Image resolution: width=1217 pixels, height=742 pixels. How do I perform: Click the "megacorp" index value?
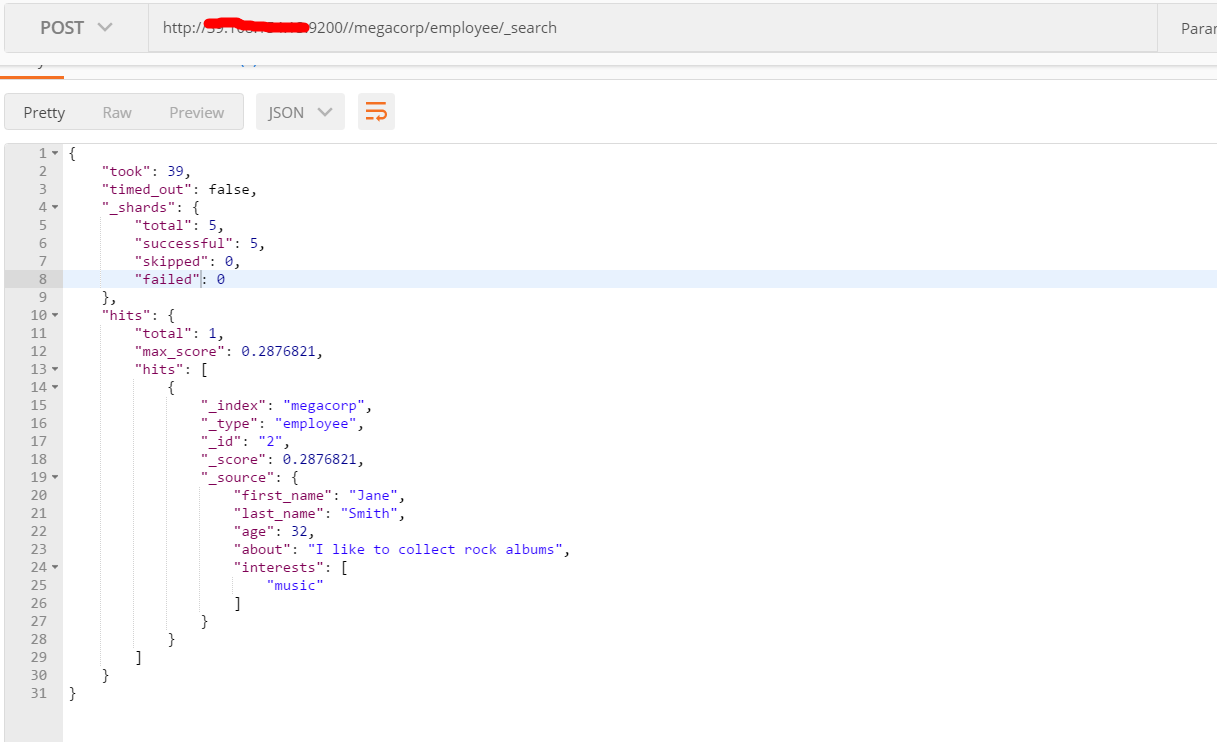[x=327, y=405]
